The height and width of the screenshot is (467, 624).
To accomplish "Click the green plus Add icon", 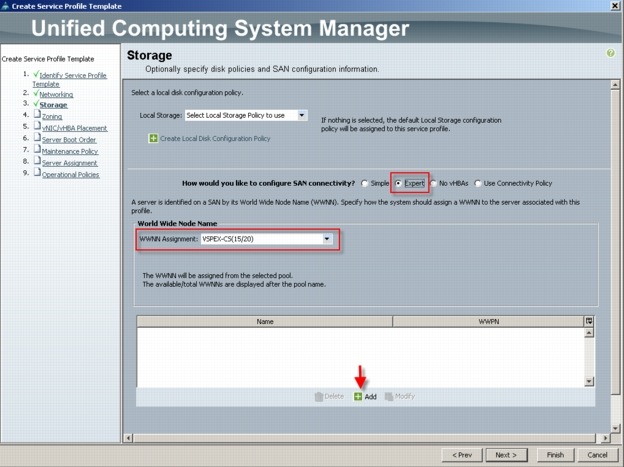I will point(358,397).
